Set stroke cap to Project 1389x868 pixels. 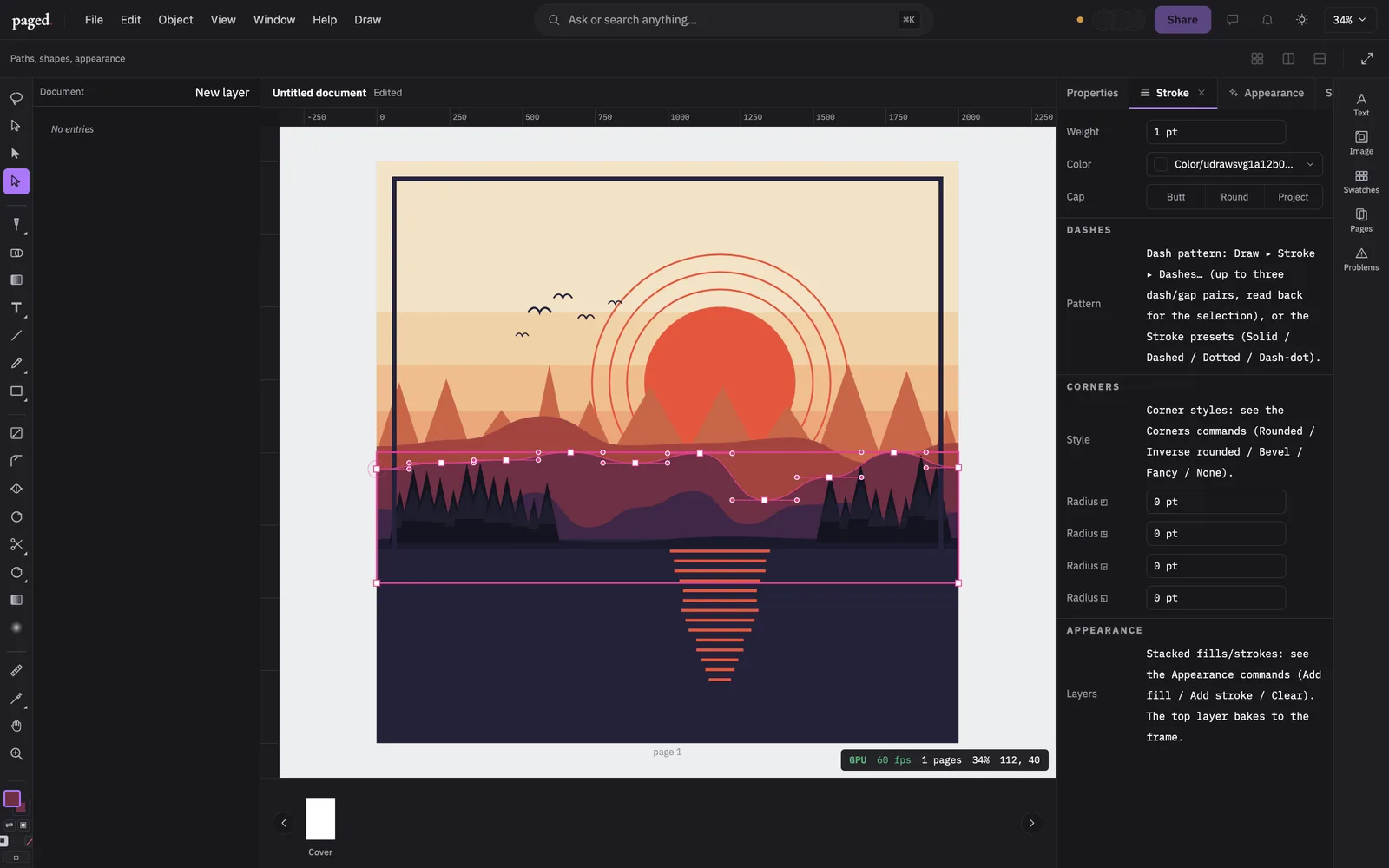tap(1293, 197)
